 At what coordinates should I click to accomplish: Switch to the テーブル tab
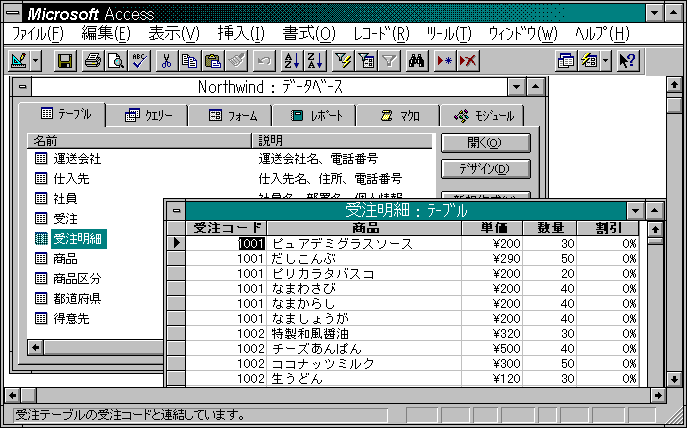62,115
